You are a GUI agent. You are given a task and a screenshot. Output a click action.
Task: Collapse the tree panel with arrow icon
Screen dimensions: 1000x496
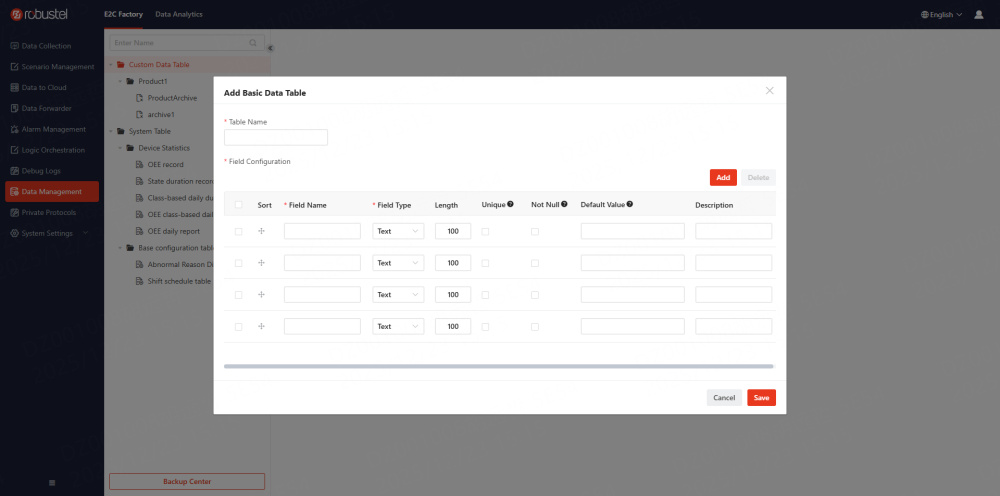pyautogui.click(x=270, y=48)
